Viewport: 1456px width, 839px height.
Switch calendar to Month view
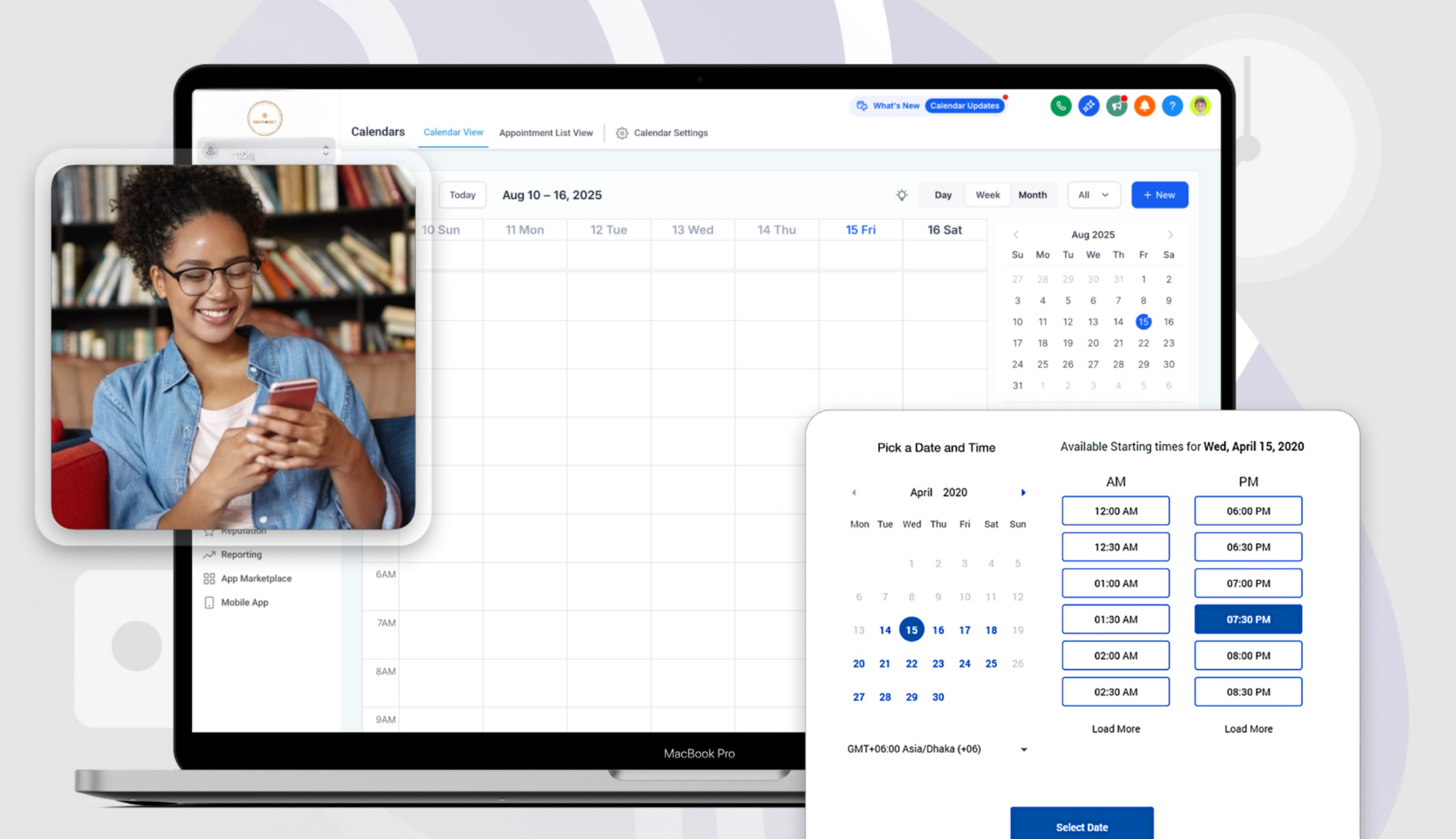tap(1032, 195)
